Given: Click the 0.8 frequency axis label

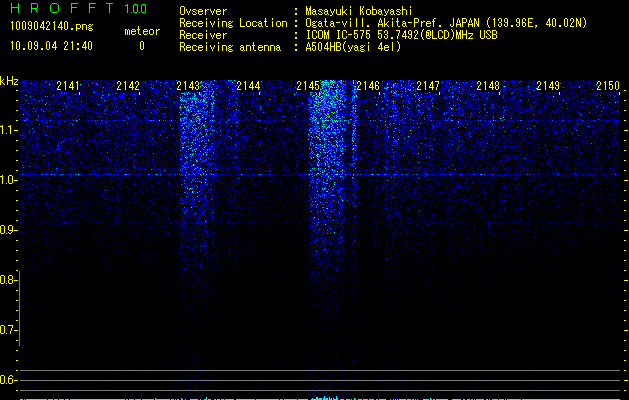Looking at the screenshot, I should [x=8, y=280].
